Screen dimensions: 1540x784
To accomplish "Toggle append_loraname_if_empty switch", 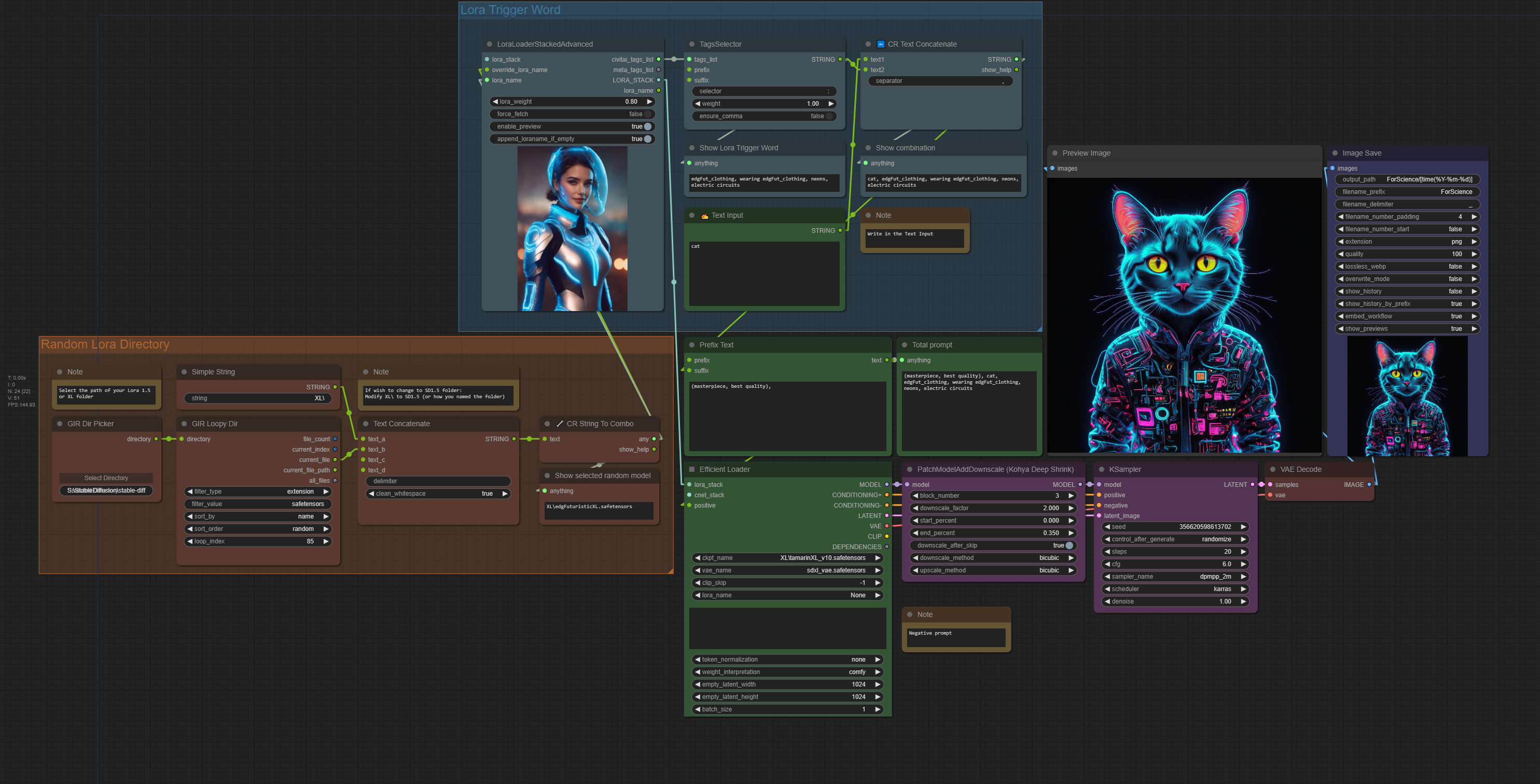I will point(647,139).
